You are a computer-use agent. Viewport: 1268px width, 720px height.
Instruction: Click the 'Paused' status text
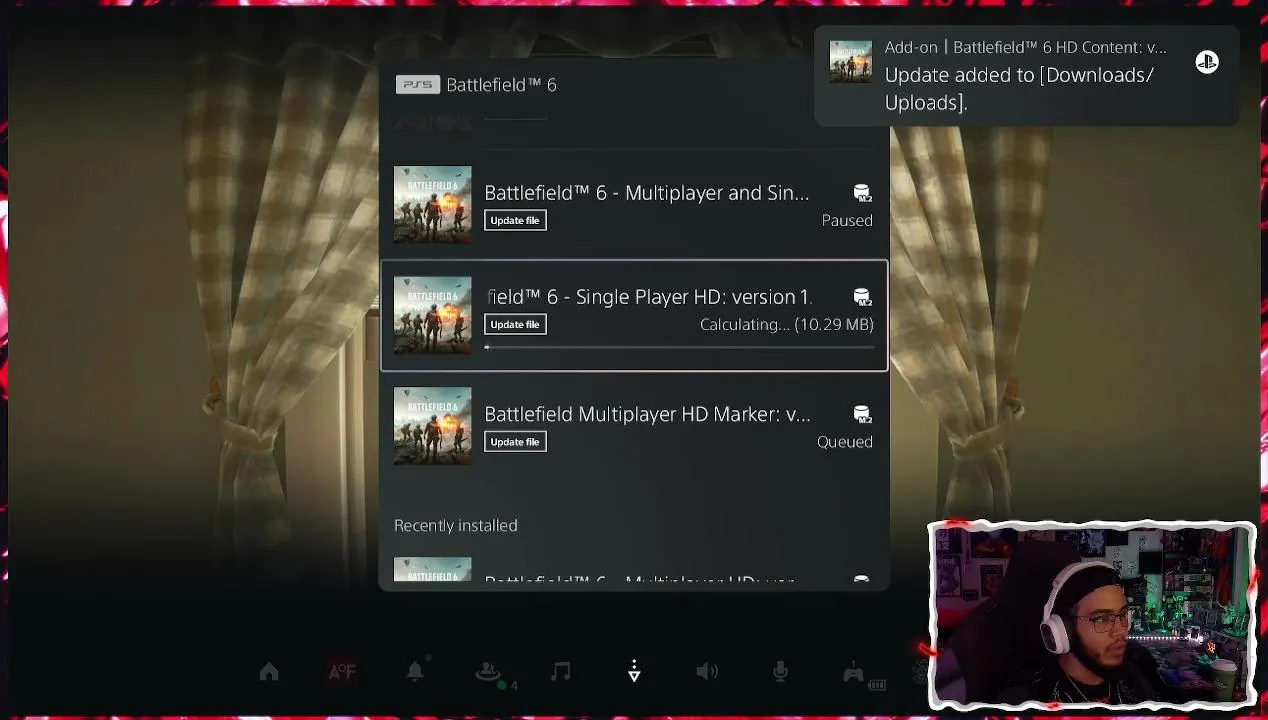tap(847, 220)
